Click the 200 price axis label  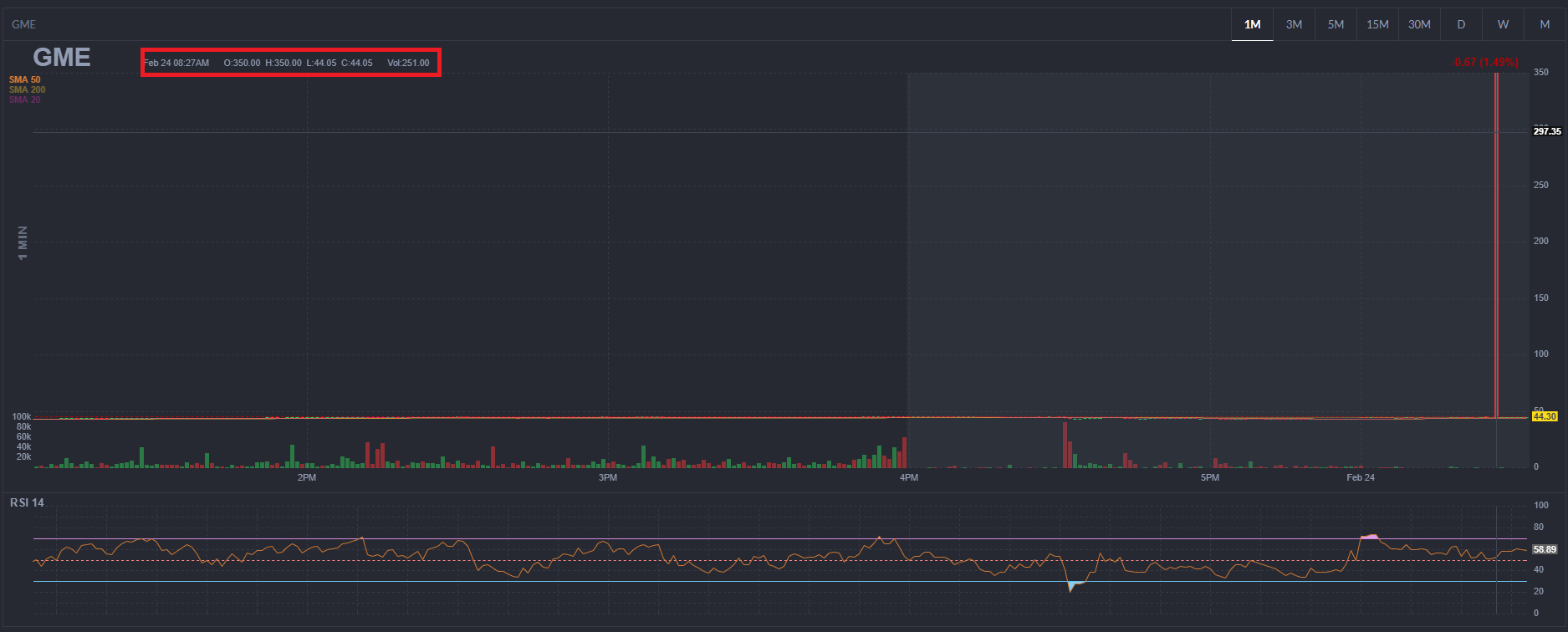click(1541, 241)
